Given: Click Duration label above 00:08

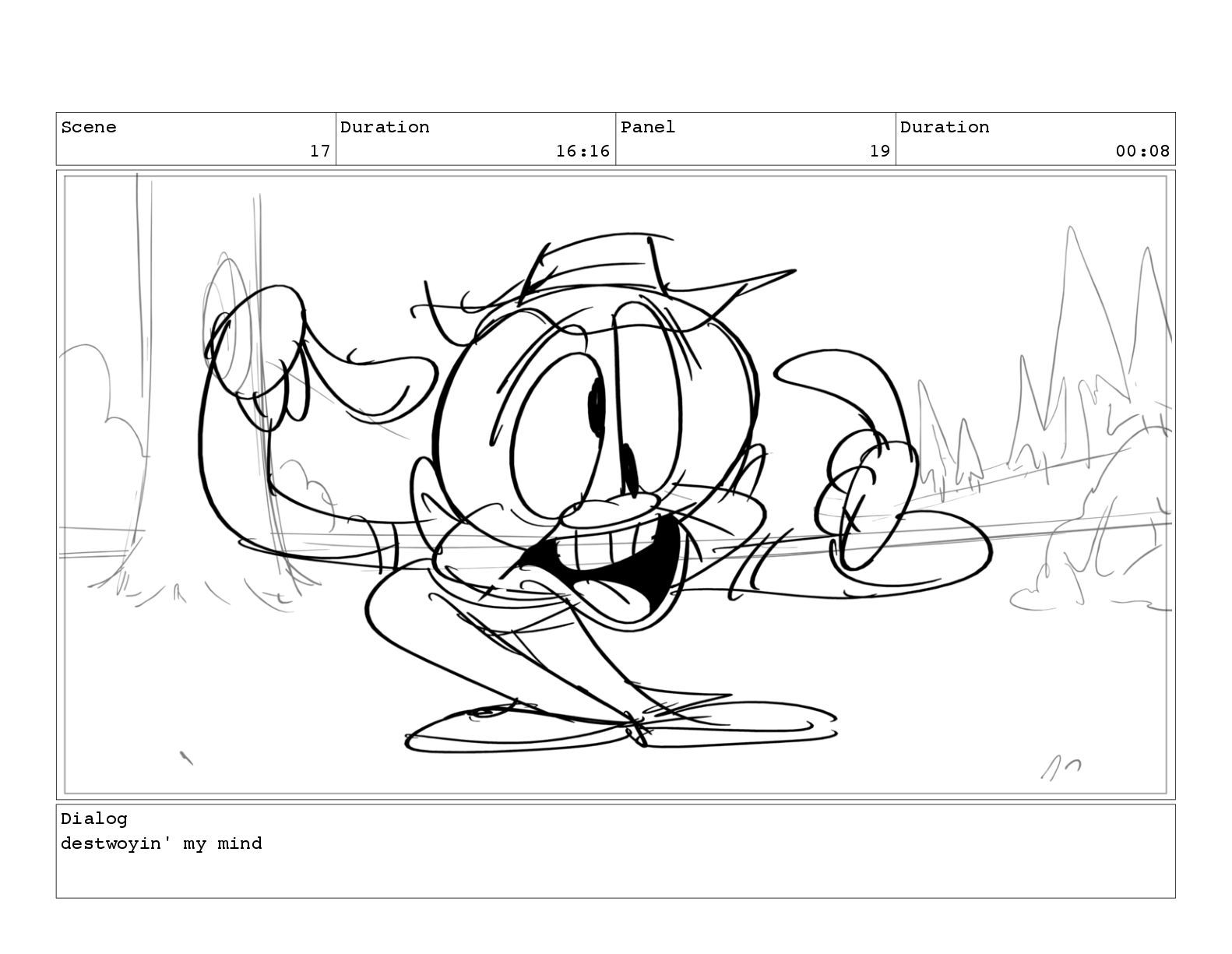Looking at the screenshot, I should coord(945,127).
